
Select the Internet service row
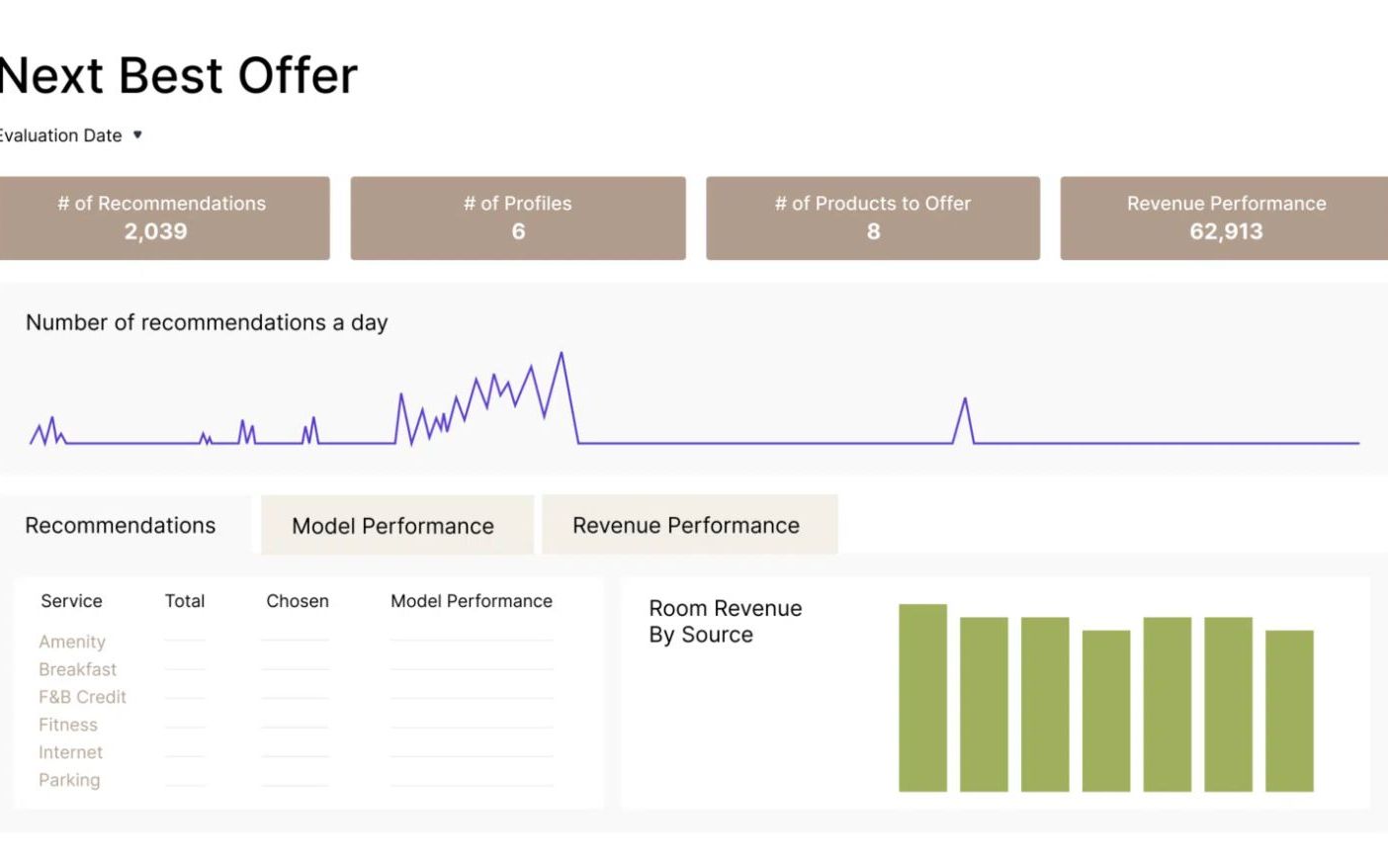point(70,752)
